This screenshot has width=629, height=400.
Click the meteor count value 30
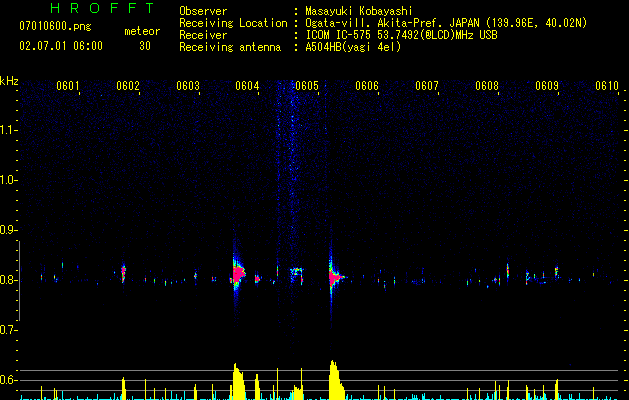[x=145, y=46]
